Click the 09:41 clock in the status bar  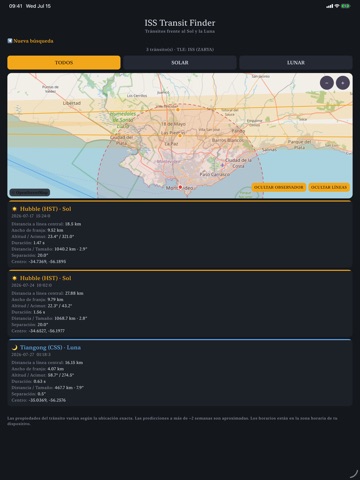point(16,6)
